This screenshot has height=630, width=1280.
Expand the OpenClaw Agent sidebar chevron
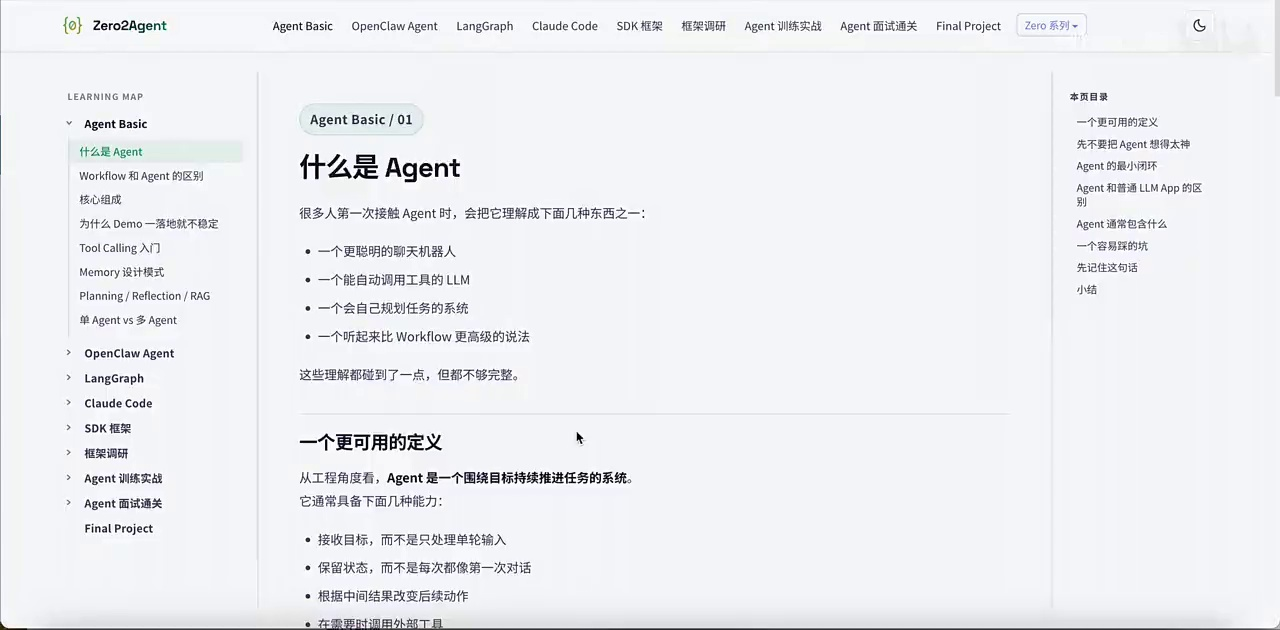click(69, 353)
